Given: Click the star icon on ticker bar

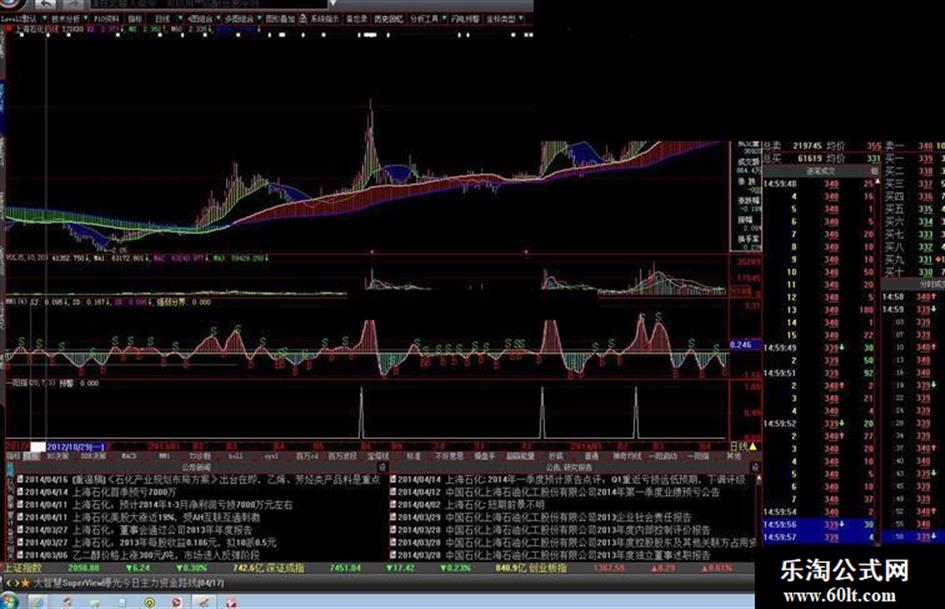Looking at the screenshot, I should (x=25, y=583).
